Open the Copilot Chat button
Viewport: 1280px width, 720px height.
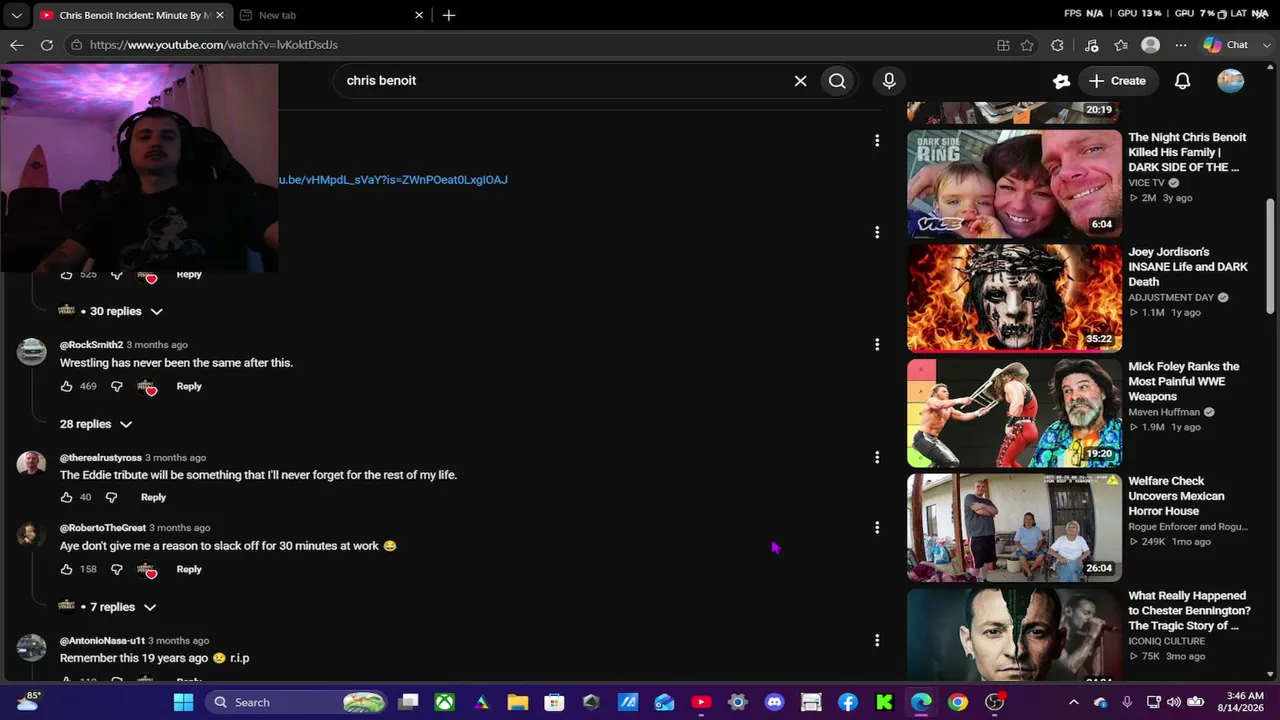(x=1226, y=45)
